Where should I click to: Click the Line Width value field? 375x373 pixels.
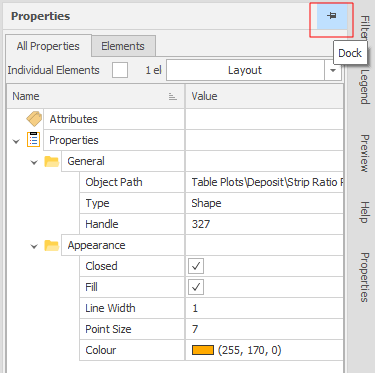tap(264, 308)
